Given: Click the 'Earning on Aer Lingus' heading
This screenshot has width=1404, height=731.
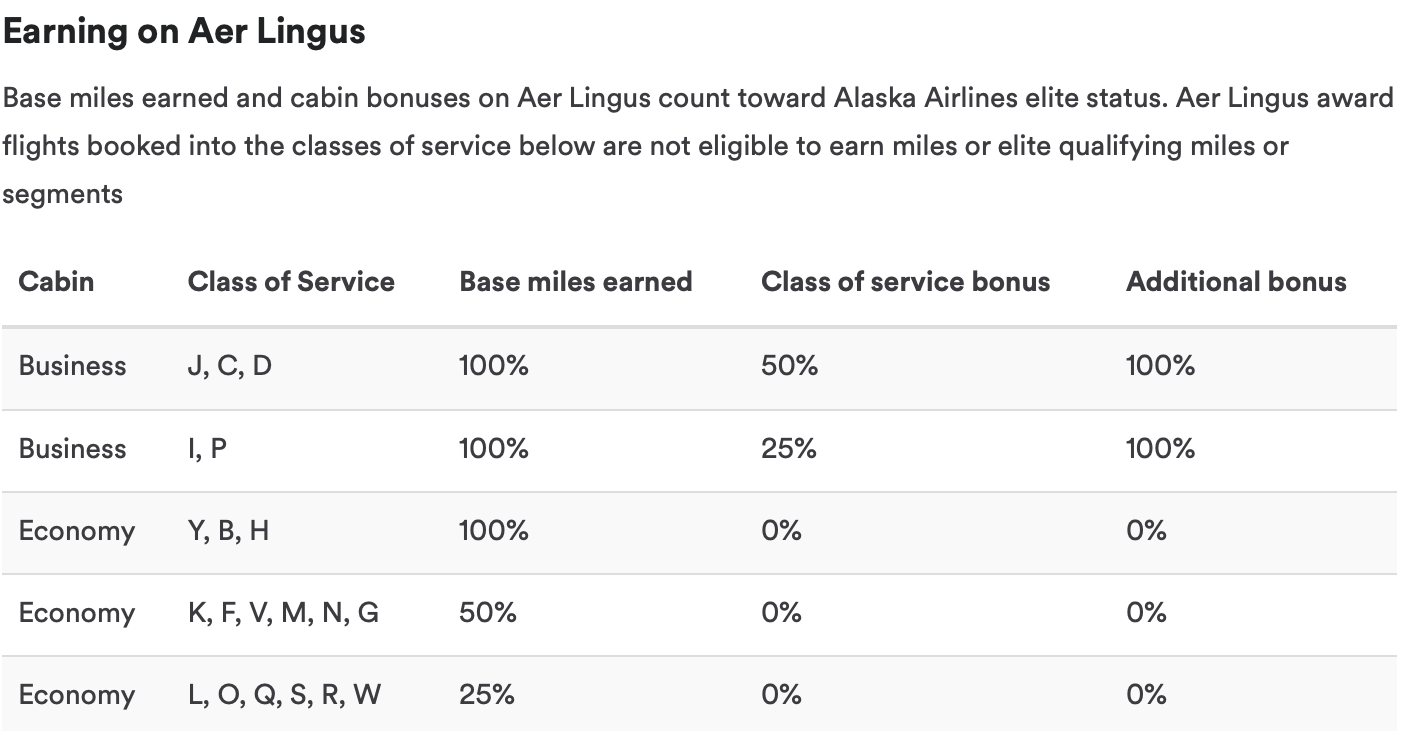Looking at the screenshot, I should coord(184,32).
